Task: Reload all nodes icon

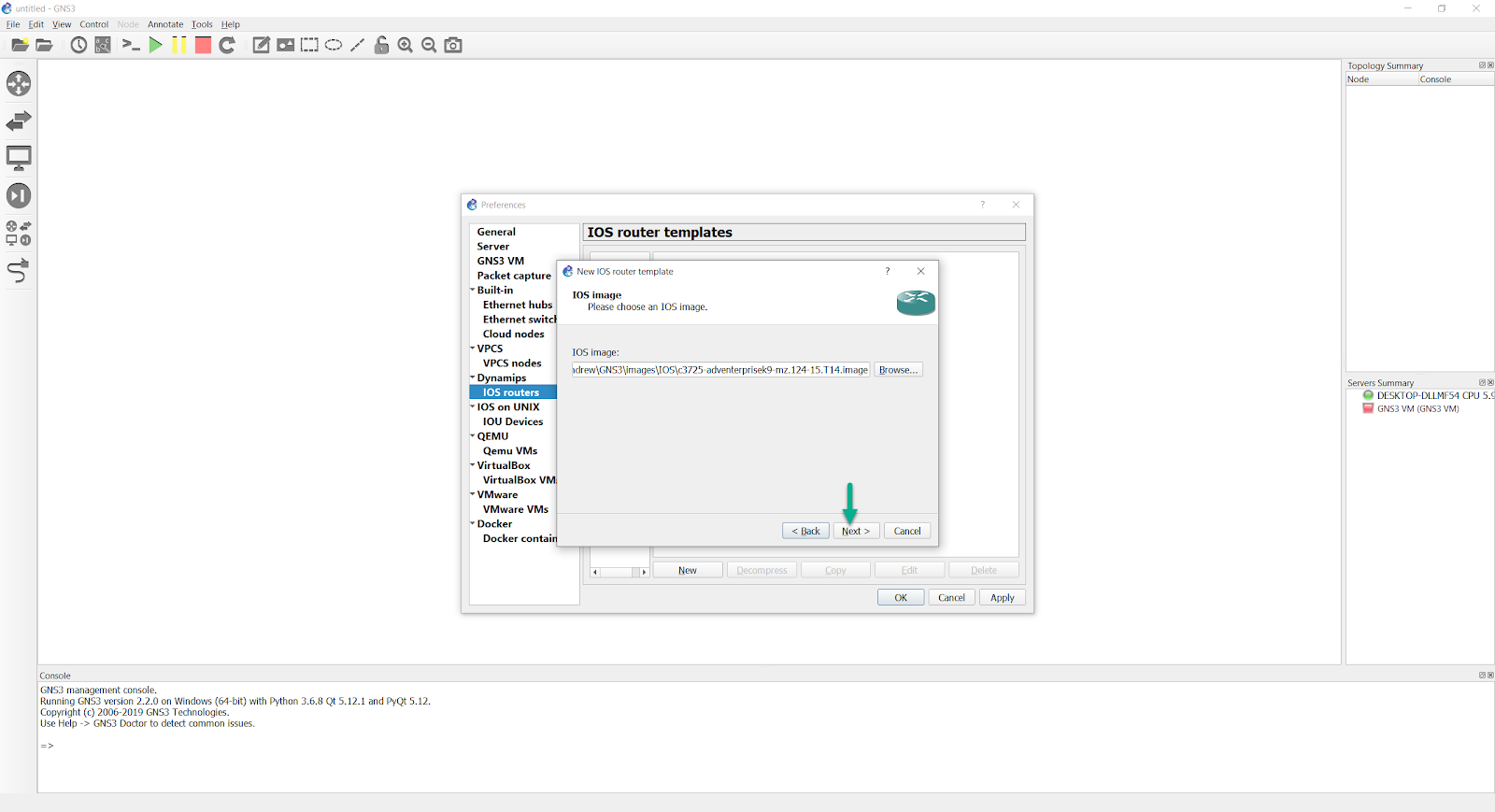Action: (227, 45)
